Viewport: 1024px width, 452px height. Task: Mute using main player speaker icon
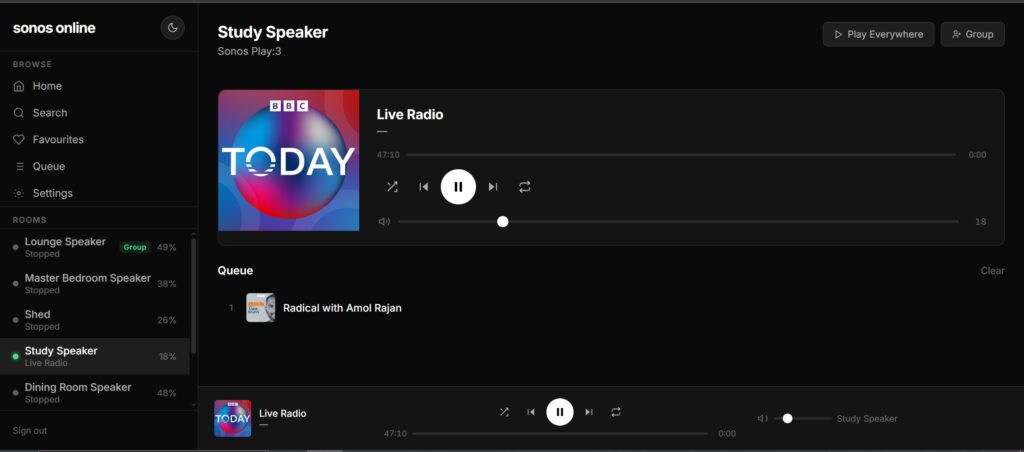pyautogui.click(x=384, y=221)
